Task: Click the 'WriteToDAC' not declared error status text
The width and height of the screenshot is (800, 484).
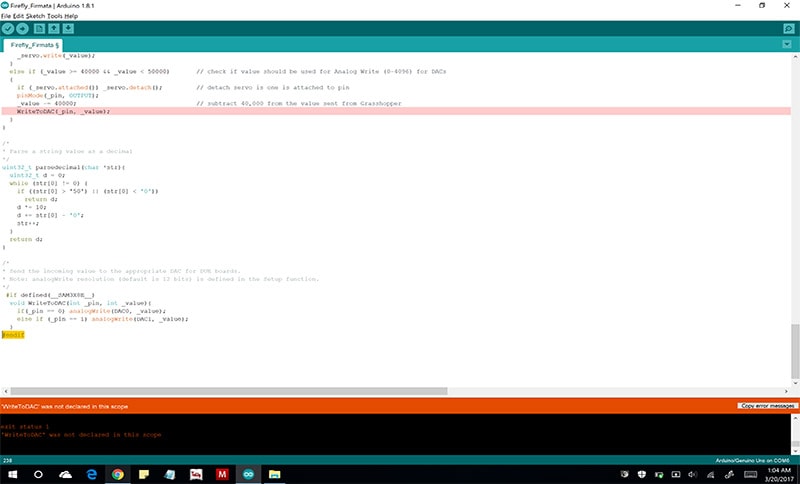Action: [x=64, y=406]
